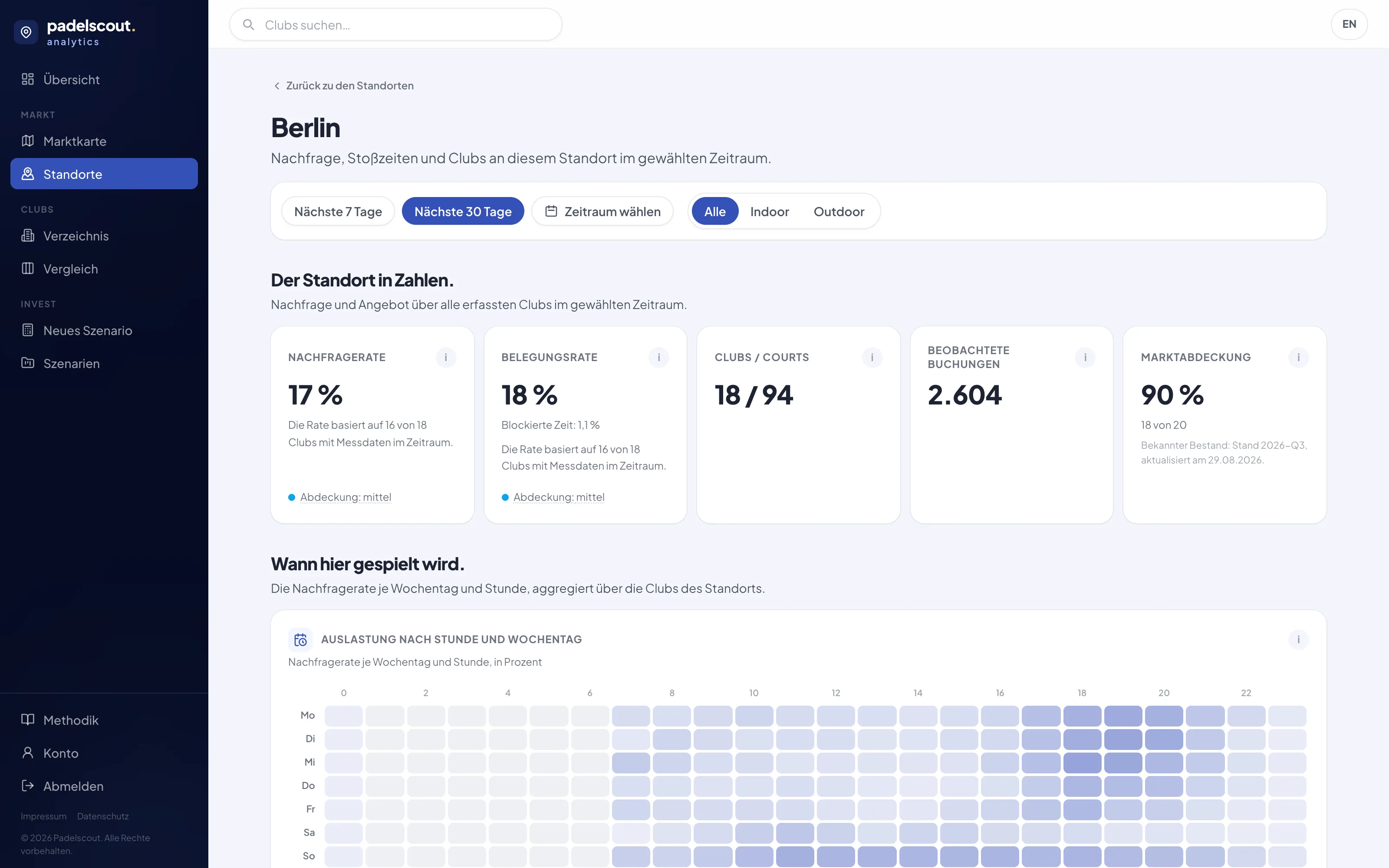Screen dimensions: 1389x868
Task: Click Abmelden to log out
Action: coord(104,786)
